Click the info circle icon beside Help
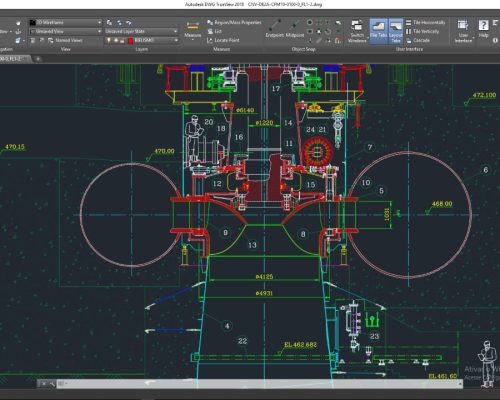The image size is (500, 400). click(x=495, y=40)
